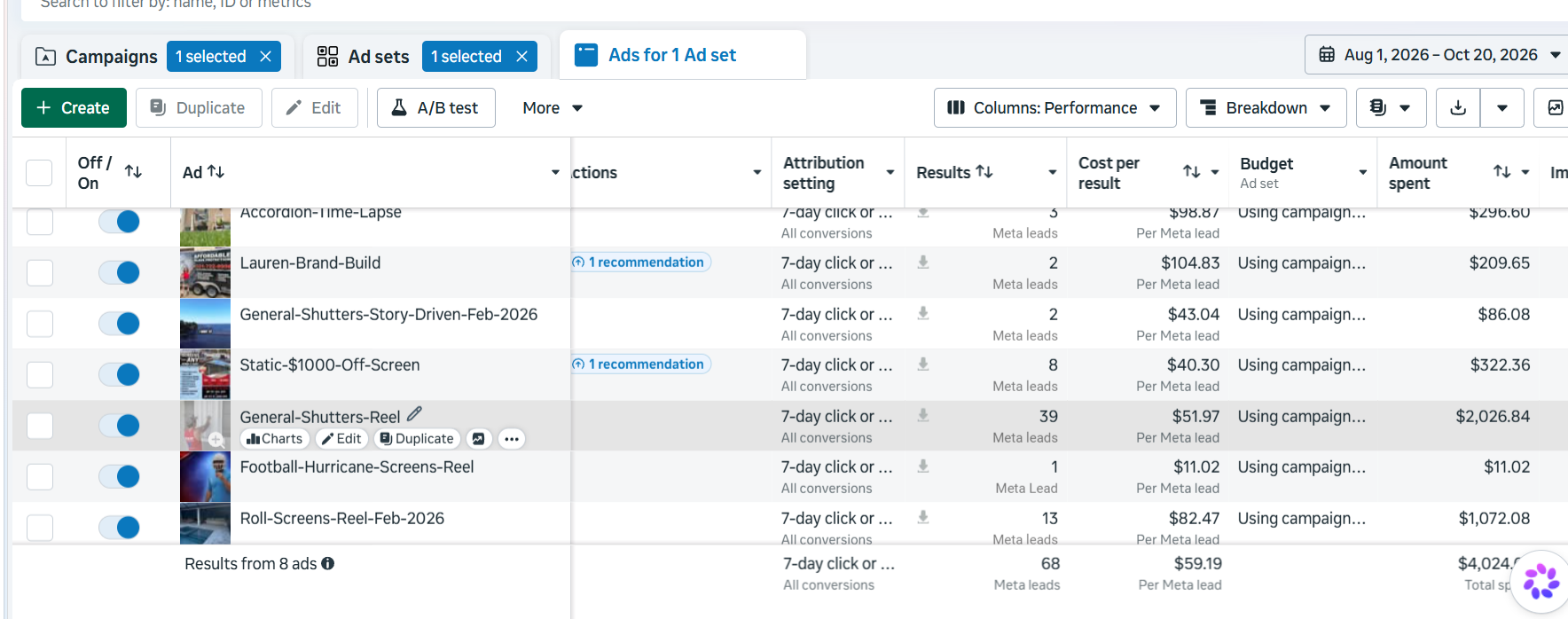
Task: Open General-Shutters-Story-Driven-Feb-2026 thumbnail
Action: pyautogui.click(x=205, y=324)
